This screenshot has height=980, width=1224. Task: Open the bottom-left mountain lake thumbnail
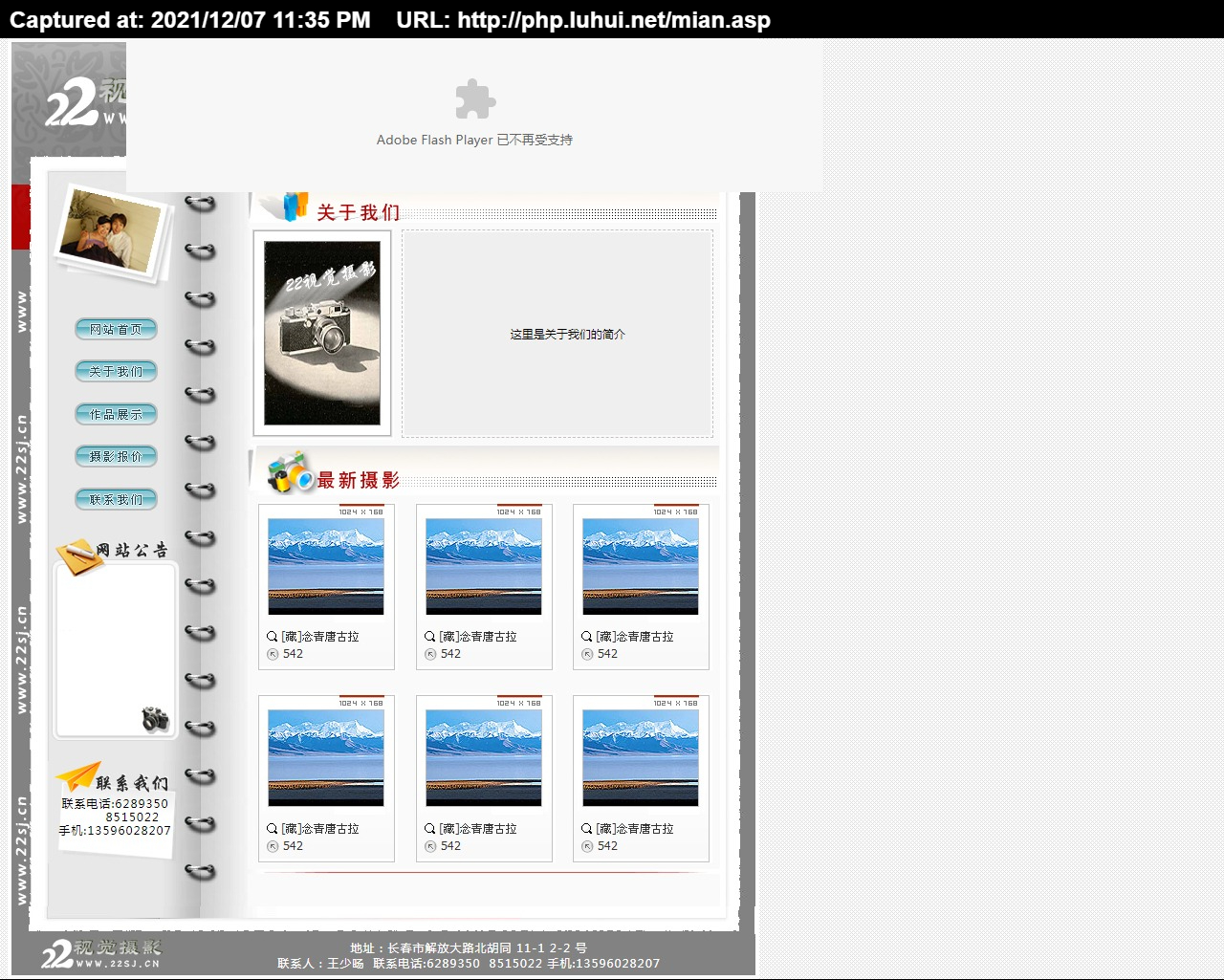[326, 758]
